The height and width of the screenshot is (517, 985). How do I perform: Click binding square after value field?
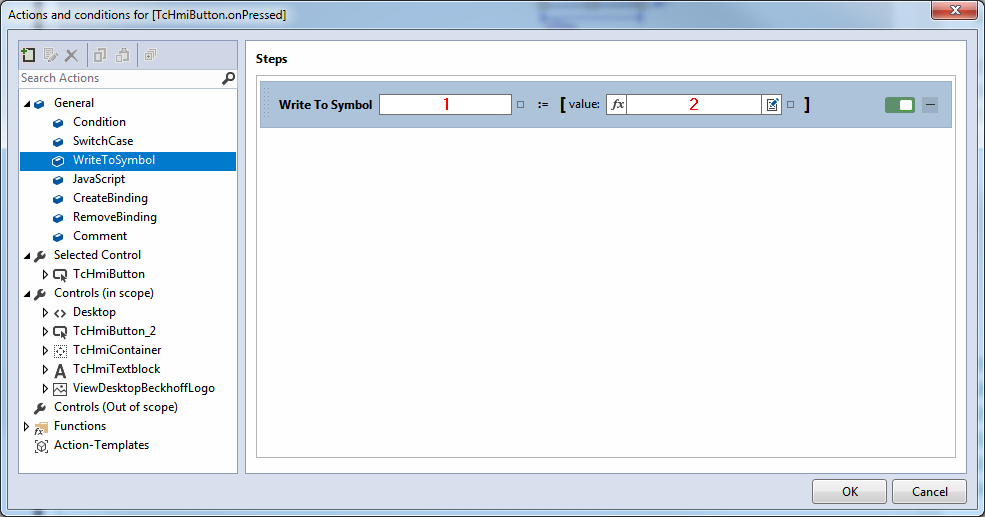(x=791, y=105)
